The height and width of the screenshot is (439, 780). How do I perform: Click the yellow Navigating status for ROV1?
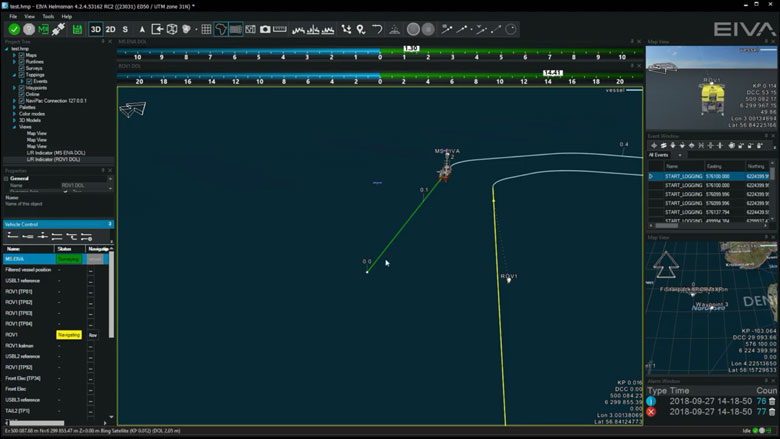68,335
